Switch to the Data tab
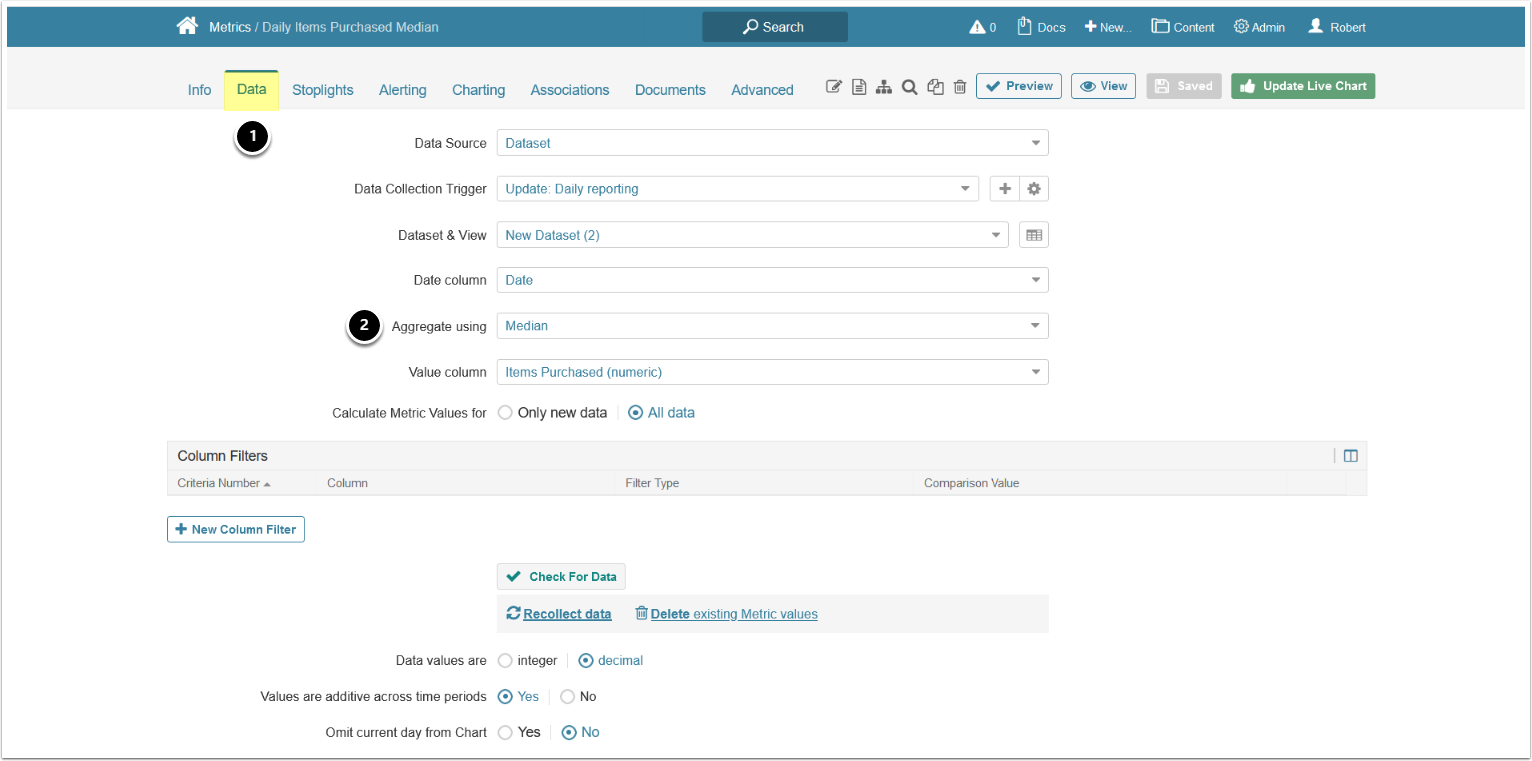 click(x=252, y=89)
